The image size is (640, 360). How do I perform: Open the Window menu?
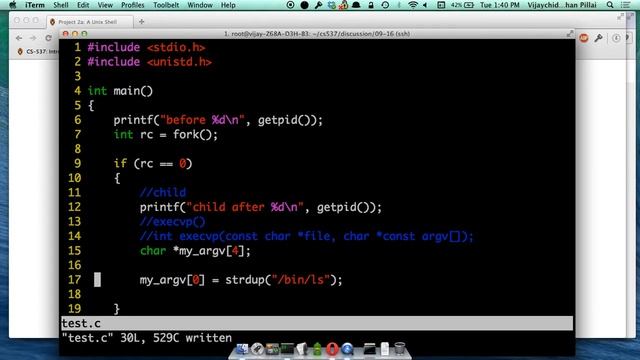200,5
